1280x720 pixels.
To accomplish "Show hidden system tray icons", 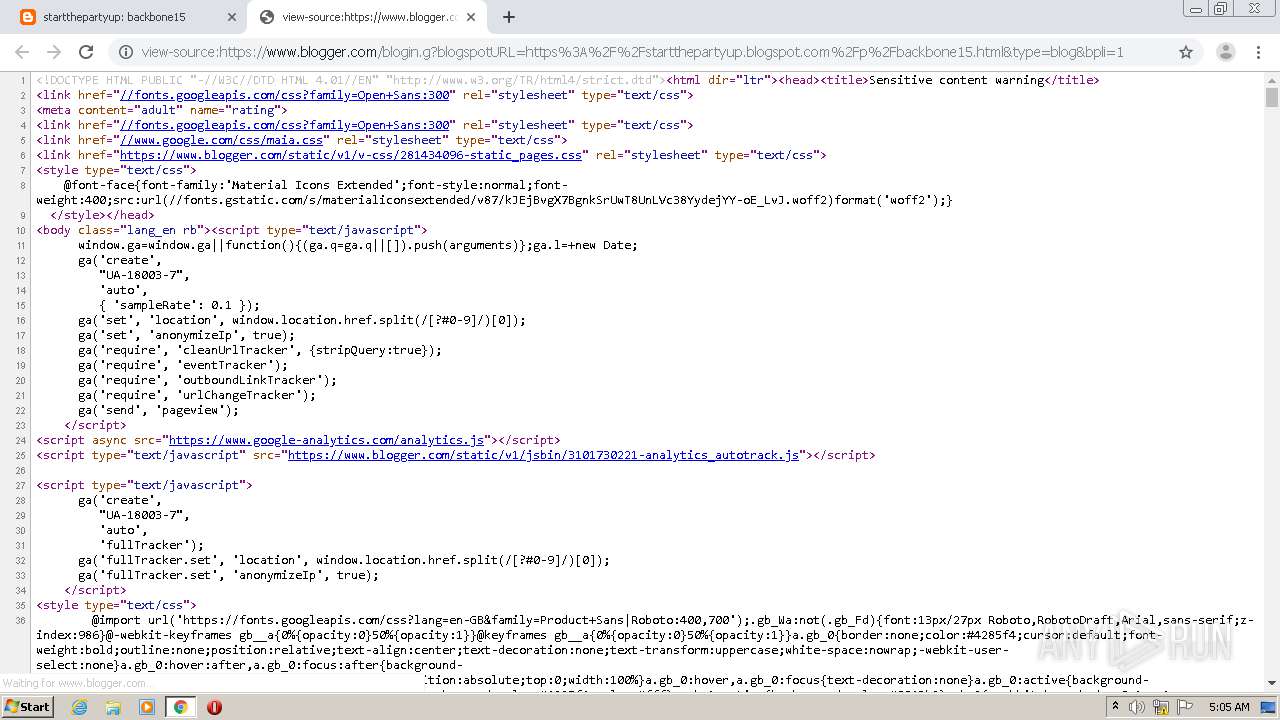I will pos(1116,706).
